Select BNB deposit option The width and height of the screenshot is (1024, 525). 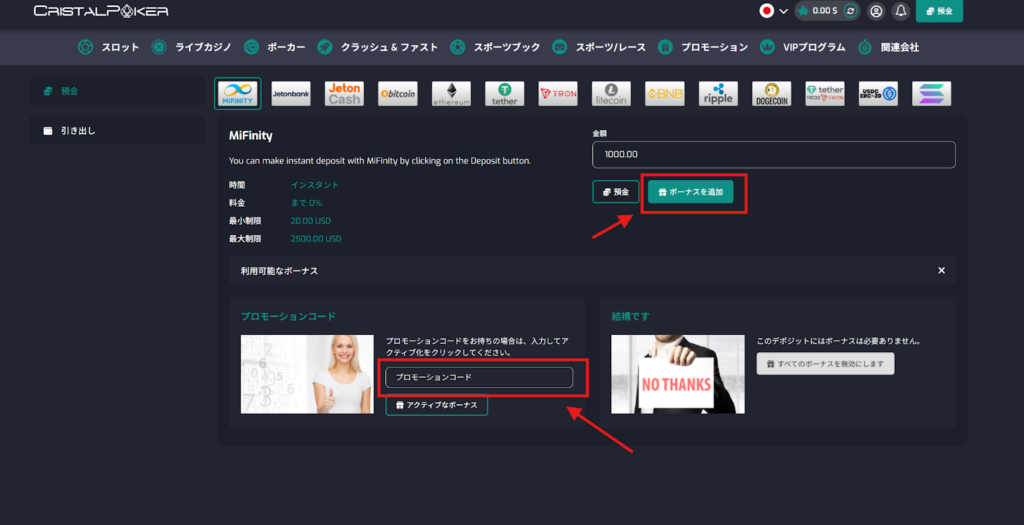pyautogui.click(x=665, y=93)
